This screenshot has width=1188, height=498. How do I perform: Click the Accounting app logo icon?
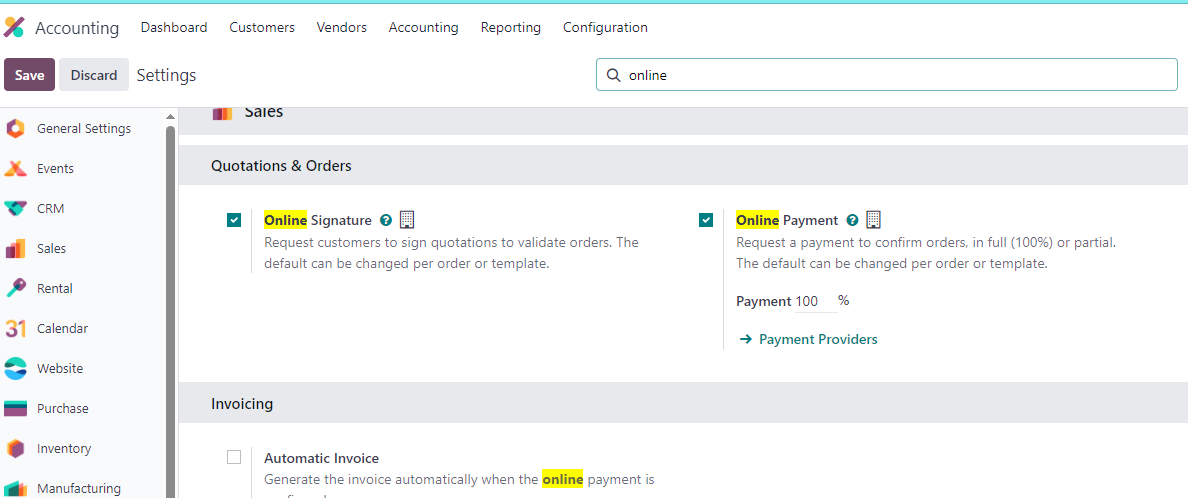coord(14,27)
